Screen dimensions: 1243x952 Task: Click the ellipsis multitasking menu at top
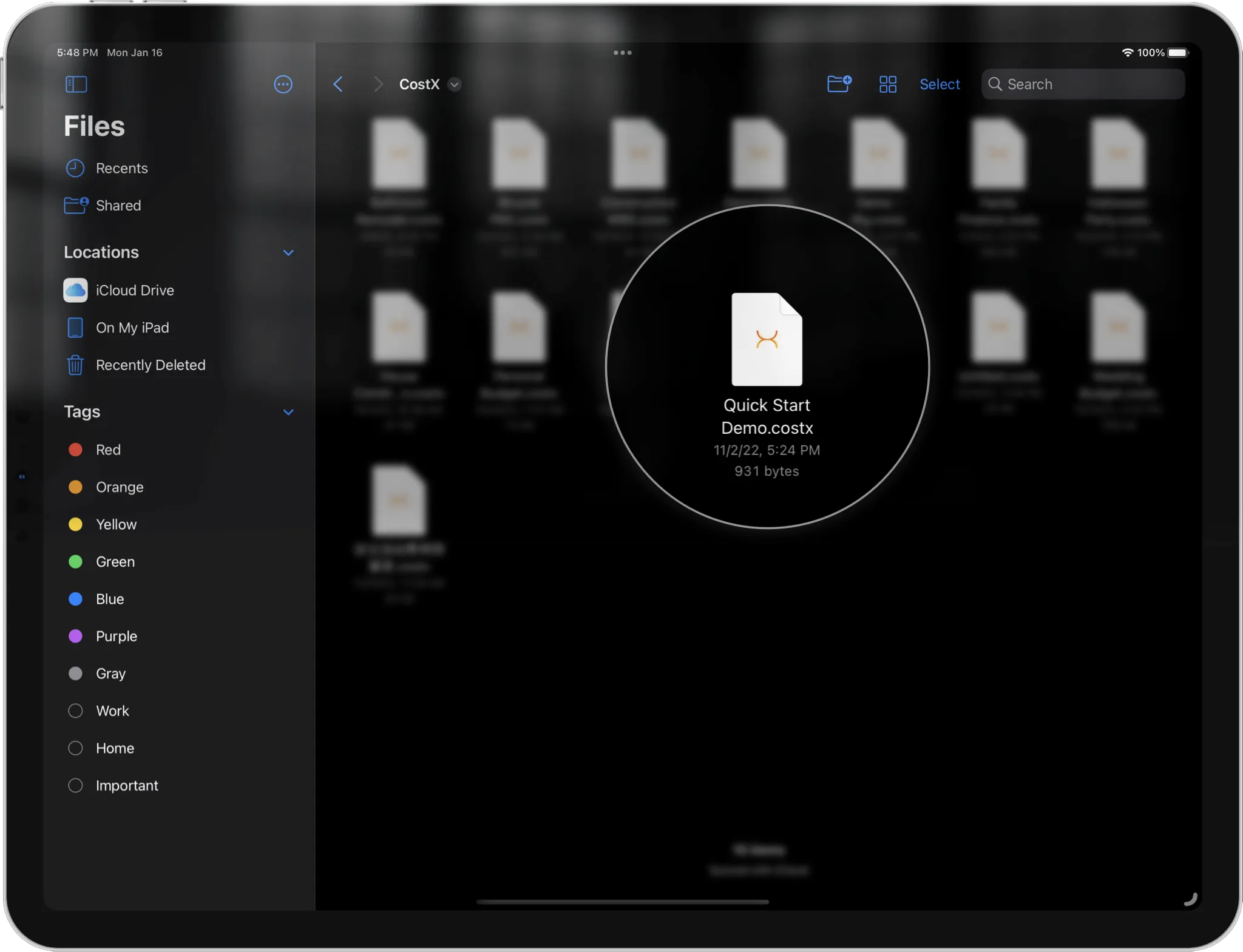point(623,53)
